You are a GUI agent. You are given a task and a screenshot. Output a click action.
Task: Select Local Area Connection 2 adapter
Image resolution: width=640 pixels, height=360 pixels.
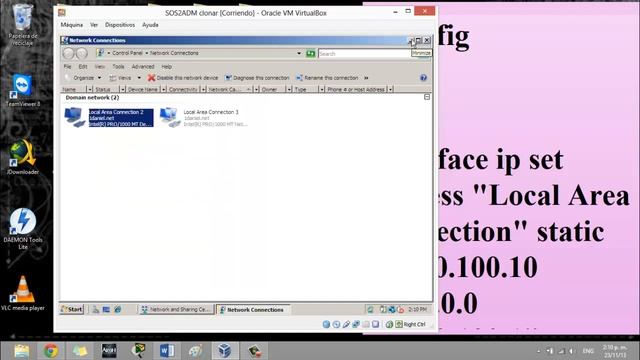(x=109, y=118)
